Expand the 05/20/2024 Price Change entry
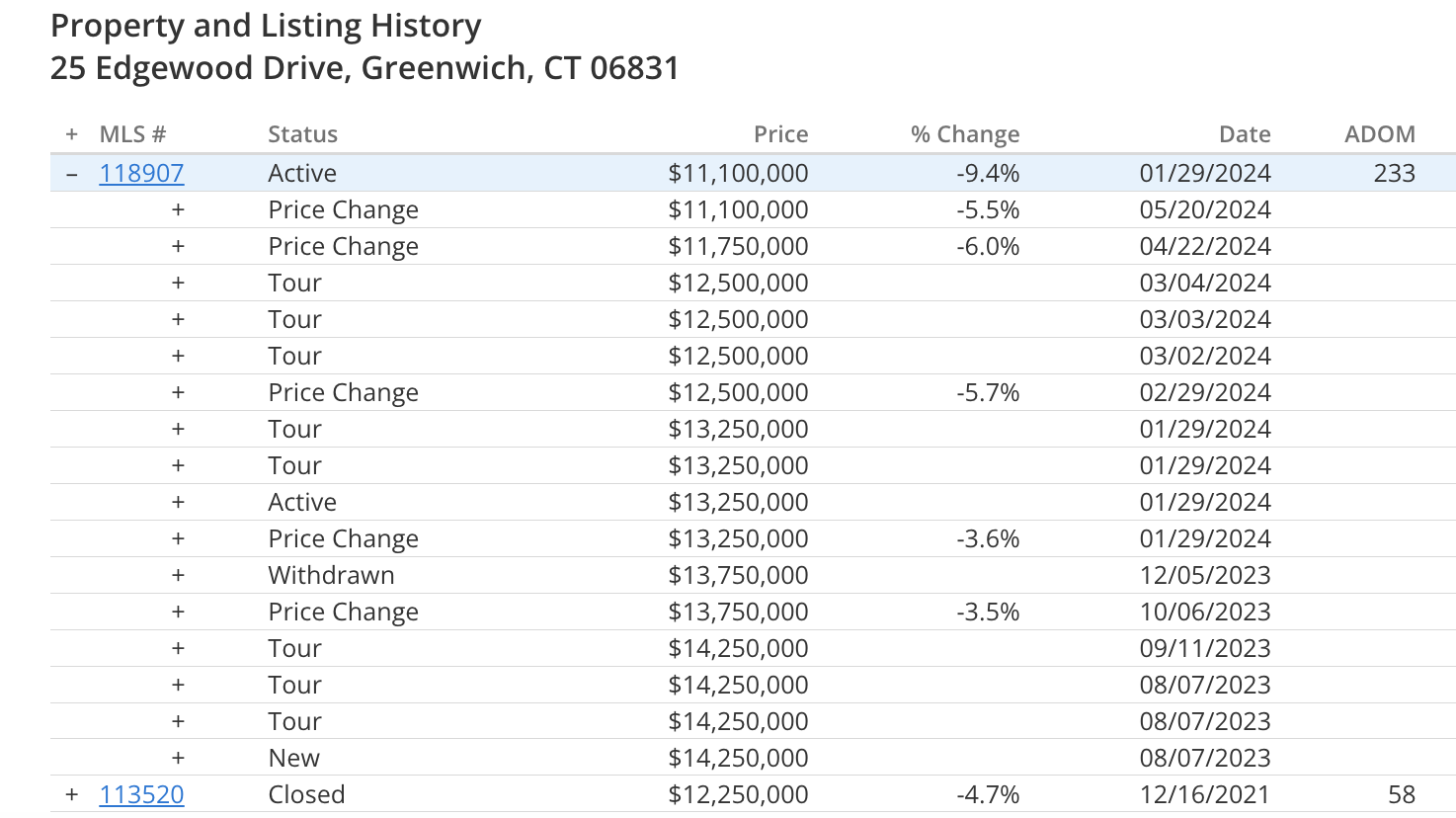This screenshot has width=1456, height=818. 178,209
